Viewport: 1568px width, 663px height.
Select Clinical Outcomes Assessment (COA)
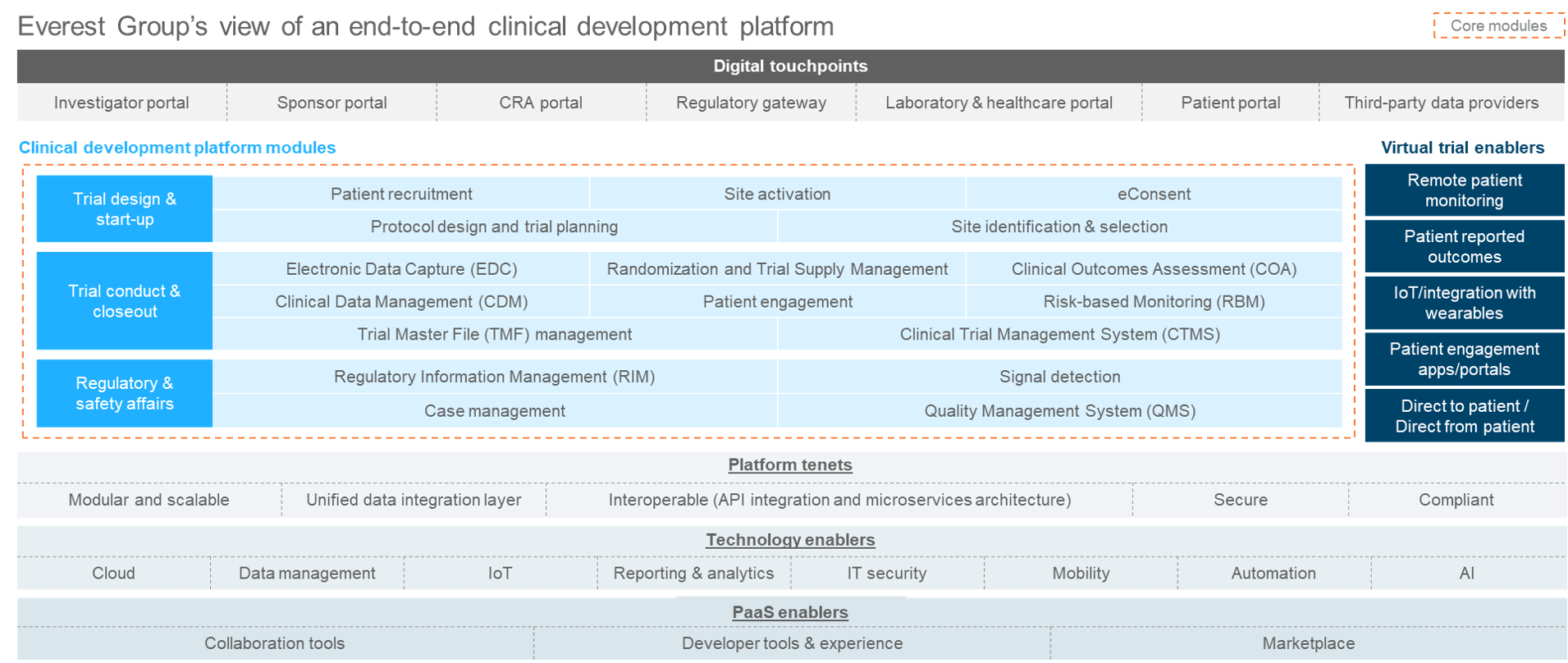[x=1154, y=269]
